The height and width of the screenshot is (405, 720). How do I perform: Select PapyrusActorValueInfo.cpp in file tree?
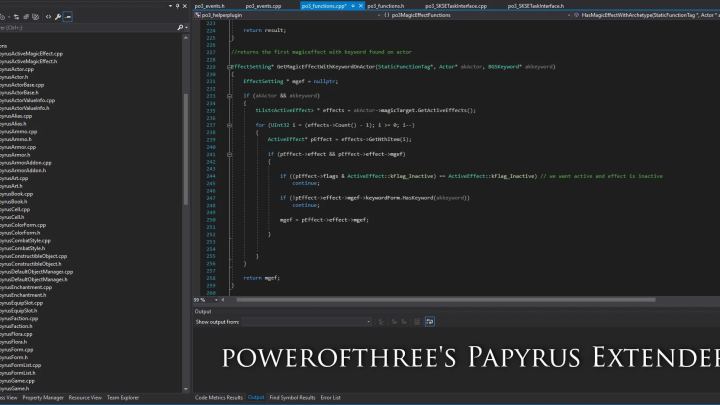[x=28, y=101]
